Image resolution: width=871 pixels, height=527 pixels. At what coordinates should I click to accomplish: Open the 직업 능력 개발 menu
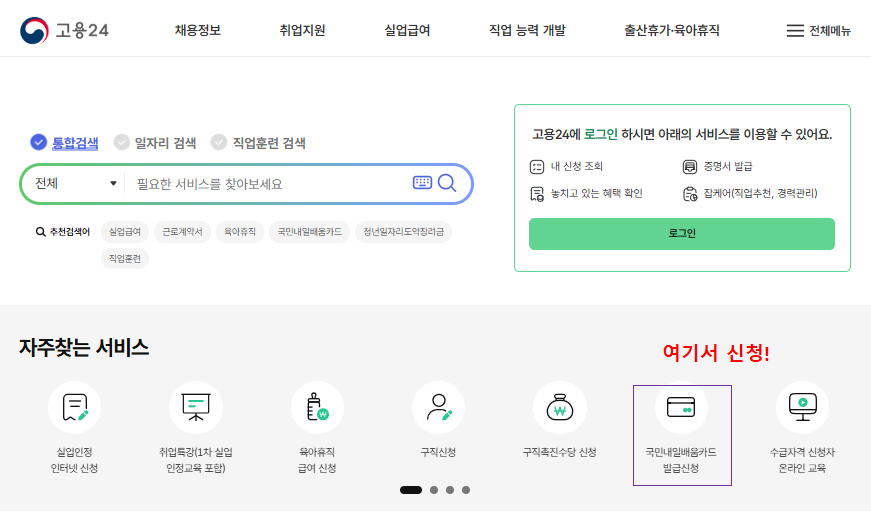[x=527, y=30]
